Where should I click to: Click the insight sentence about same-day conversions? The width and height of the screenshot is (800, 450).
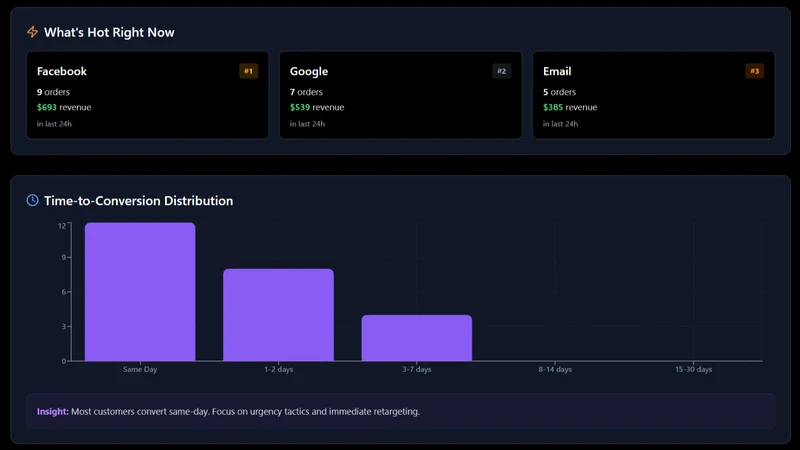(x=245, y=411)
